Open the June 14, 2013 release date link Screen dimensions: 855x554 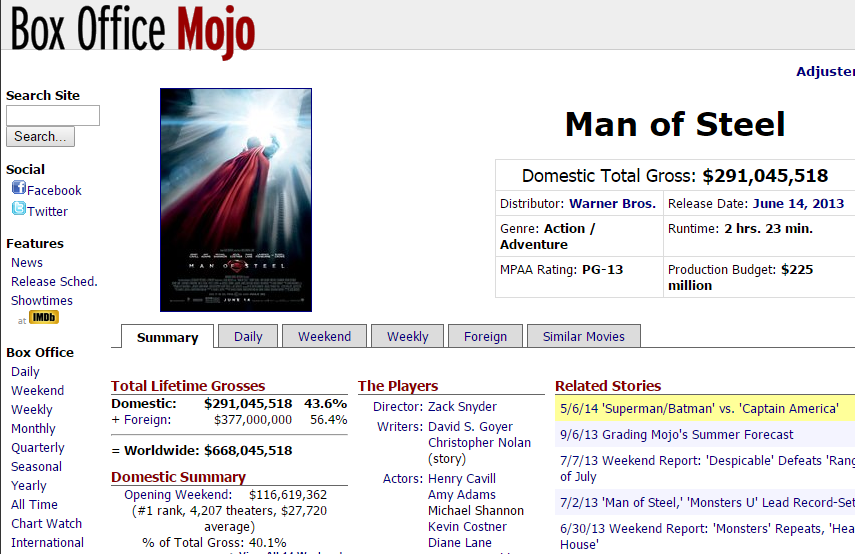[x=798, y=203]
